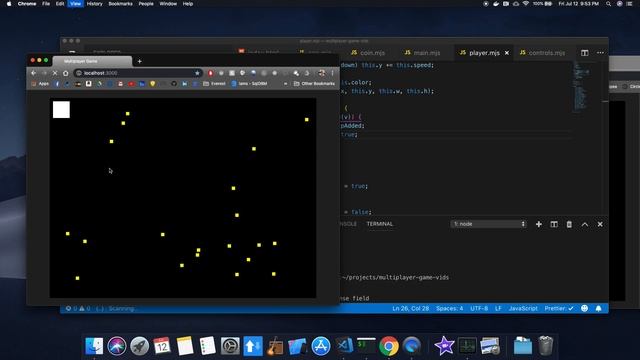Image resolution: width=640 pixels, height=360 pixels.
Task: Click the game canvas mouse cursor location
Action: pyautogui.click(x=110, y=171)
